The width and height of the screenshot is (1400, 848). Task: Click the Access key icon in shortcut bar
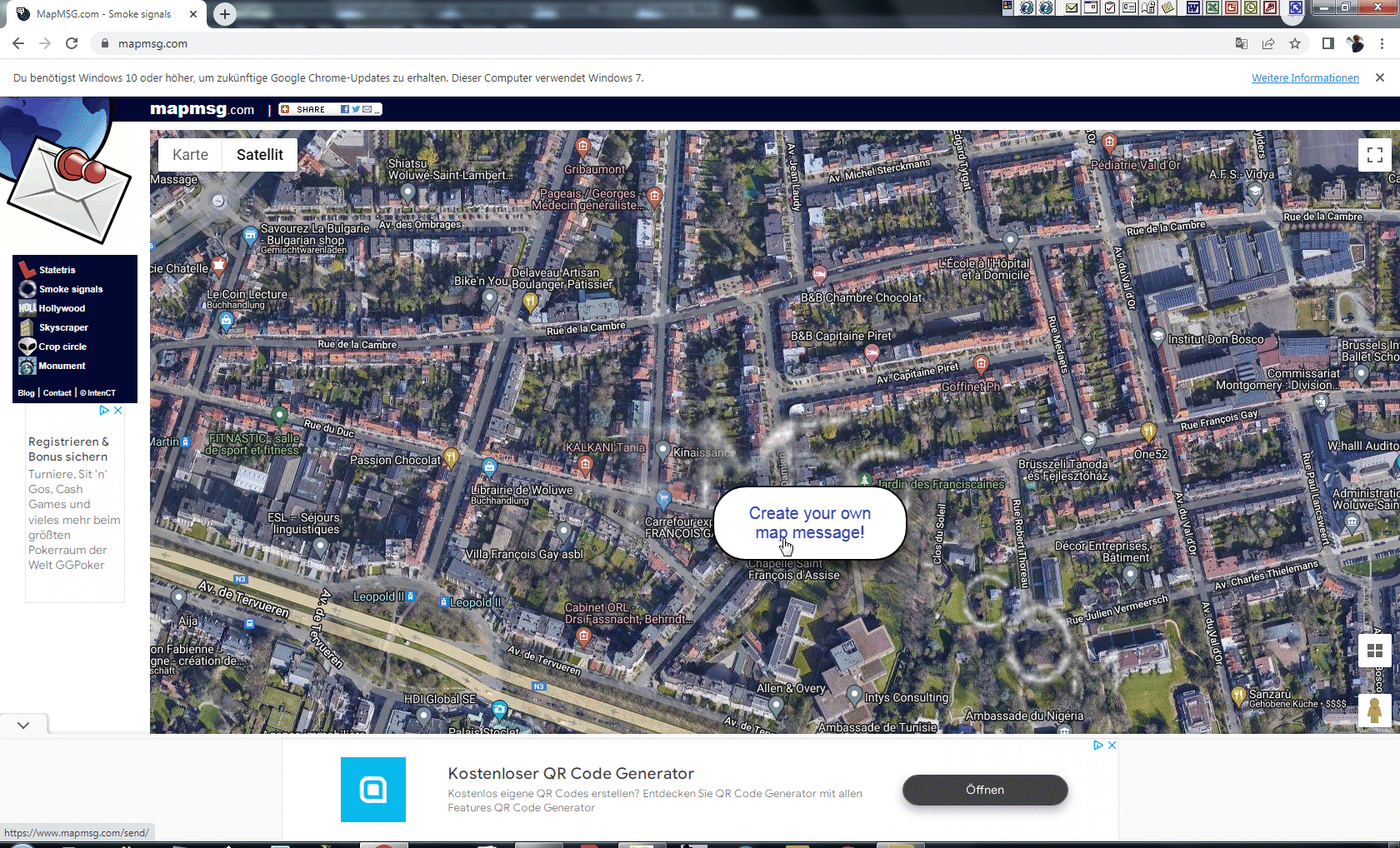(1270, 7)
